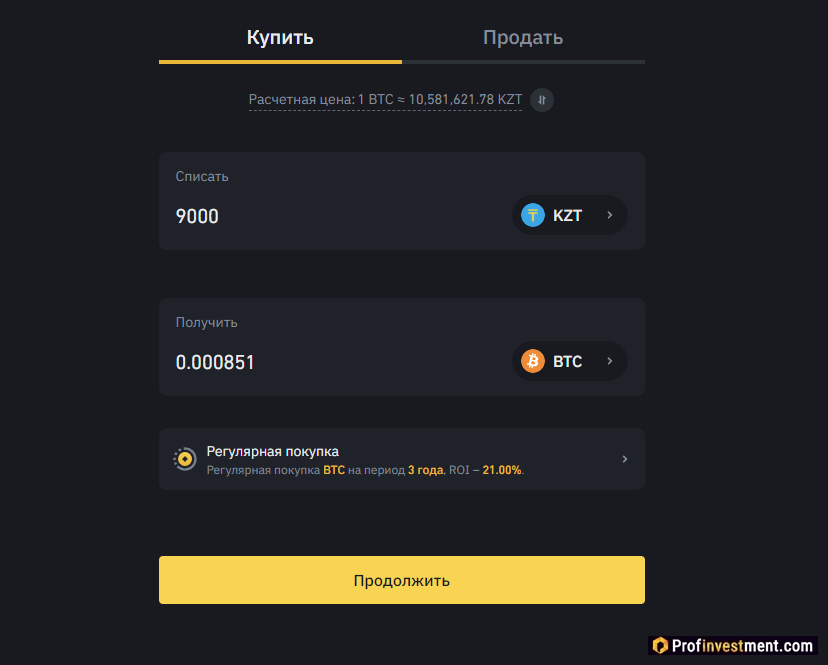Expand the chevron next to KZT
The width and height of the screenshot is (828, 665).
coord(608,215)
